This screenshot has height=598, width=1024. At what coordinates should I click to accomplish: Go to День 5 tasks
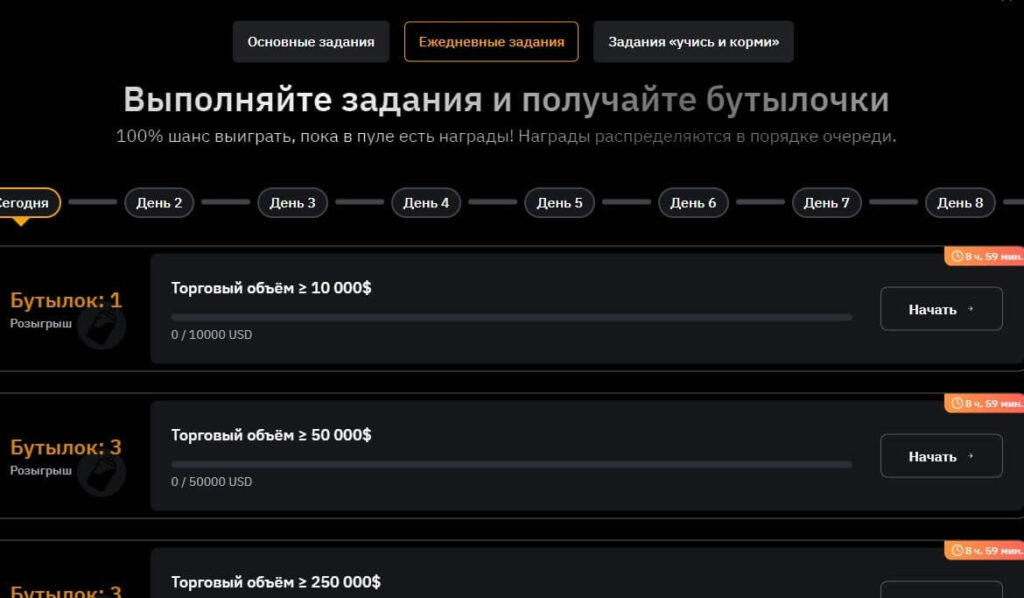(x=559, y=203)
